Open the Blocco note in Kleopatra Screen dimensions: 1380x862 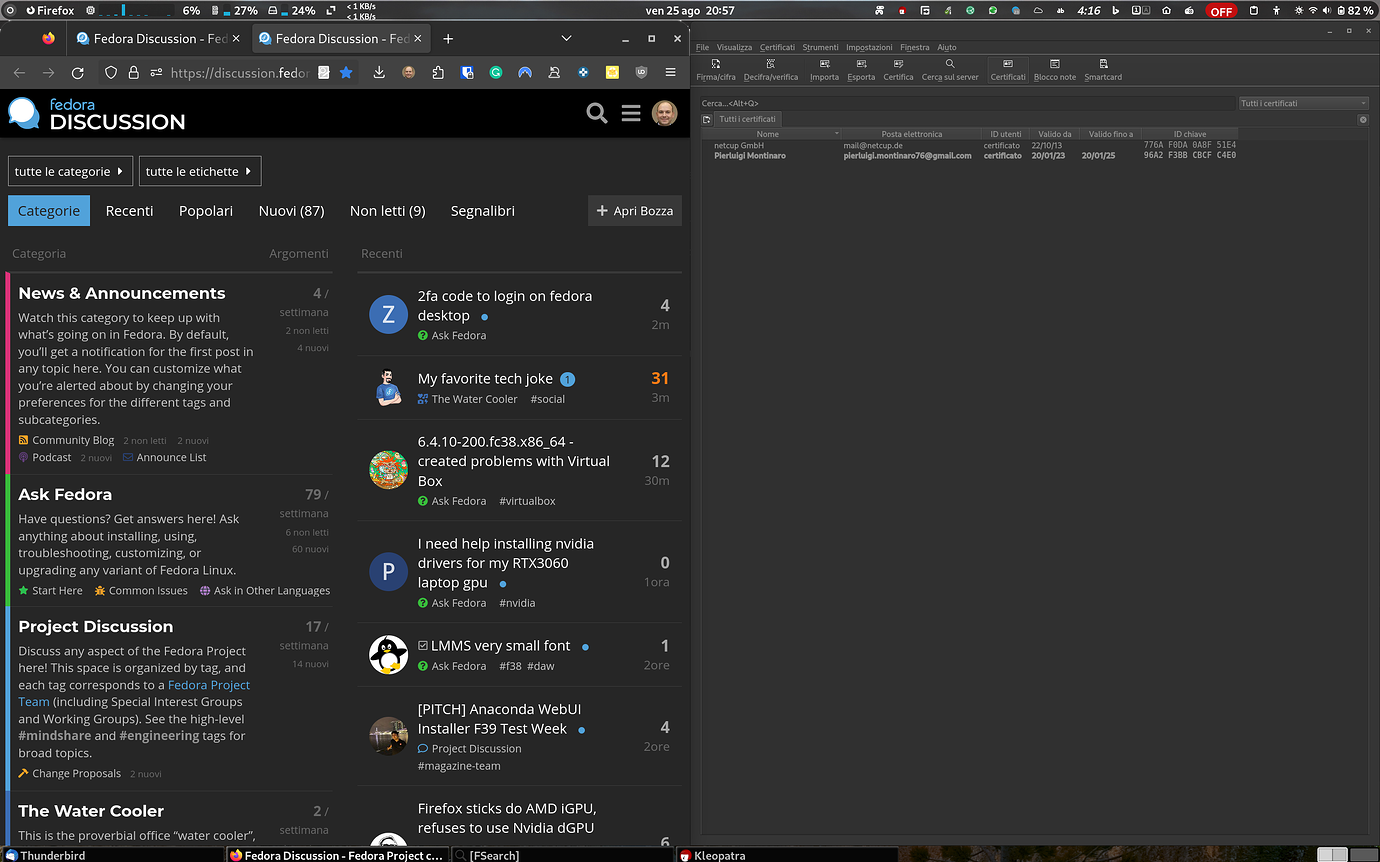coord(1054,69)
